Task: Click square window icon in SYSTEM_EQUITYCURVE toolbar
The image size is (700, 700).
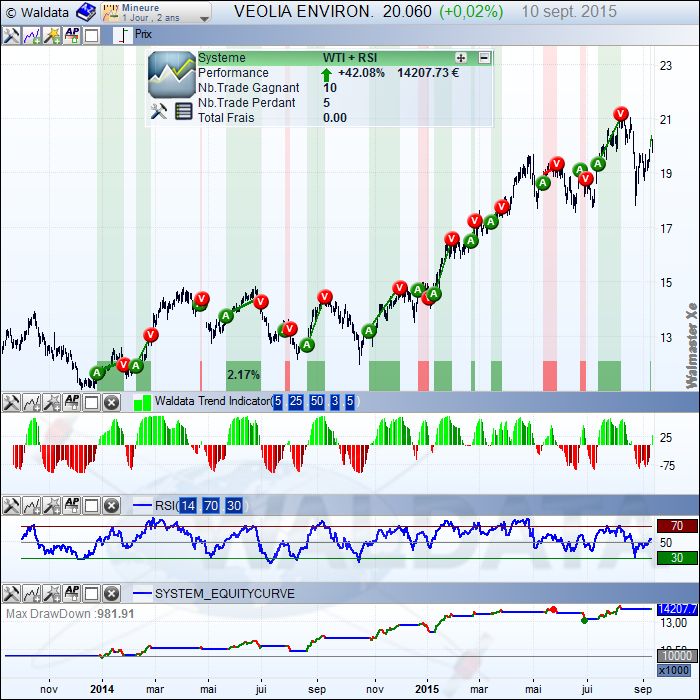Action: pyautogui.click(x=92, y=594)
